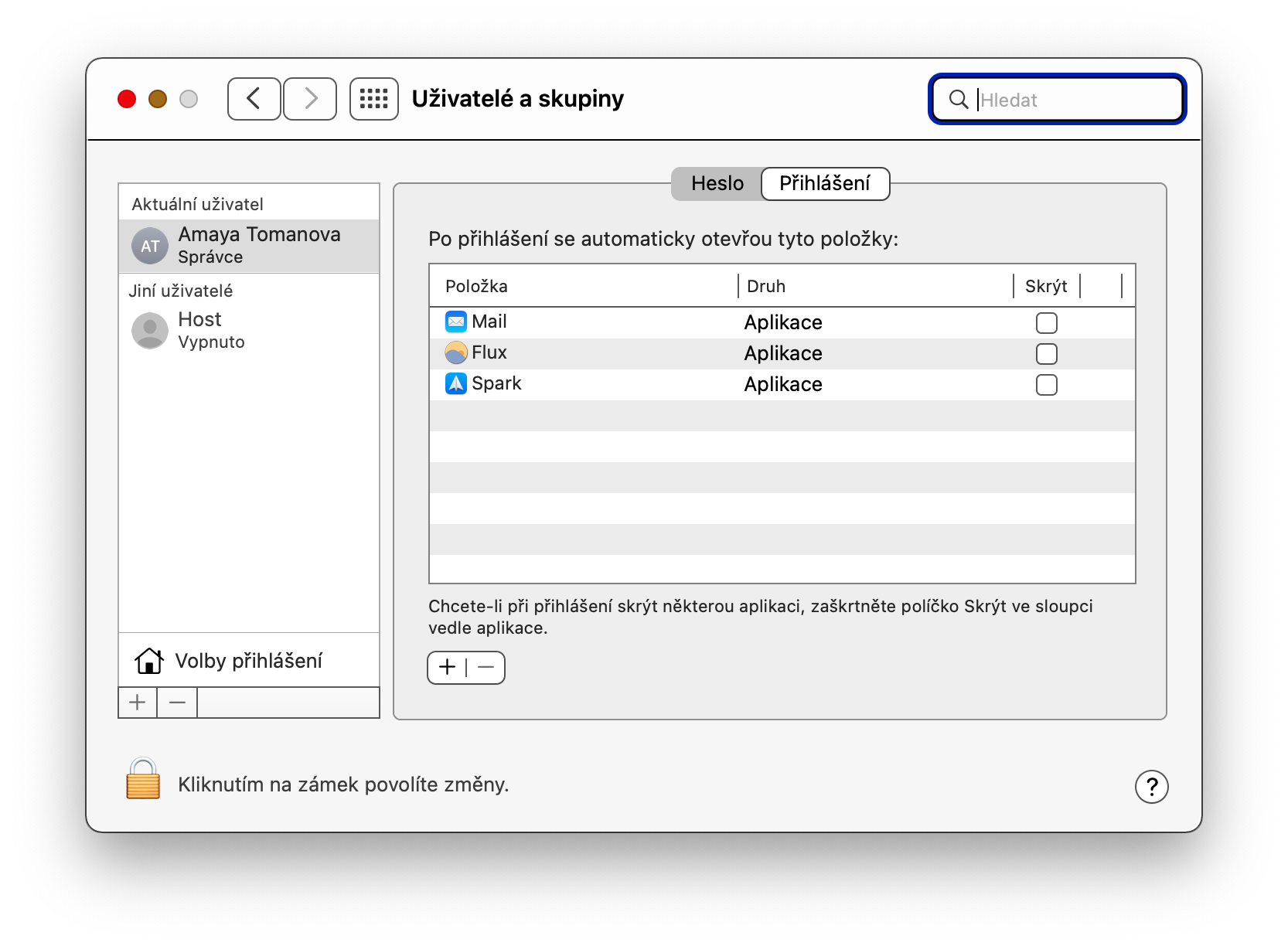Select user Amaya Tomanova in sidebar
The image size is (1288, 946).
tap(249, 246)
